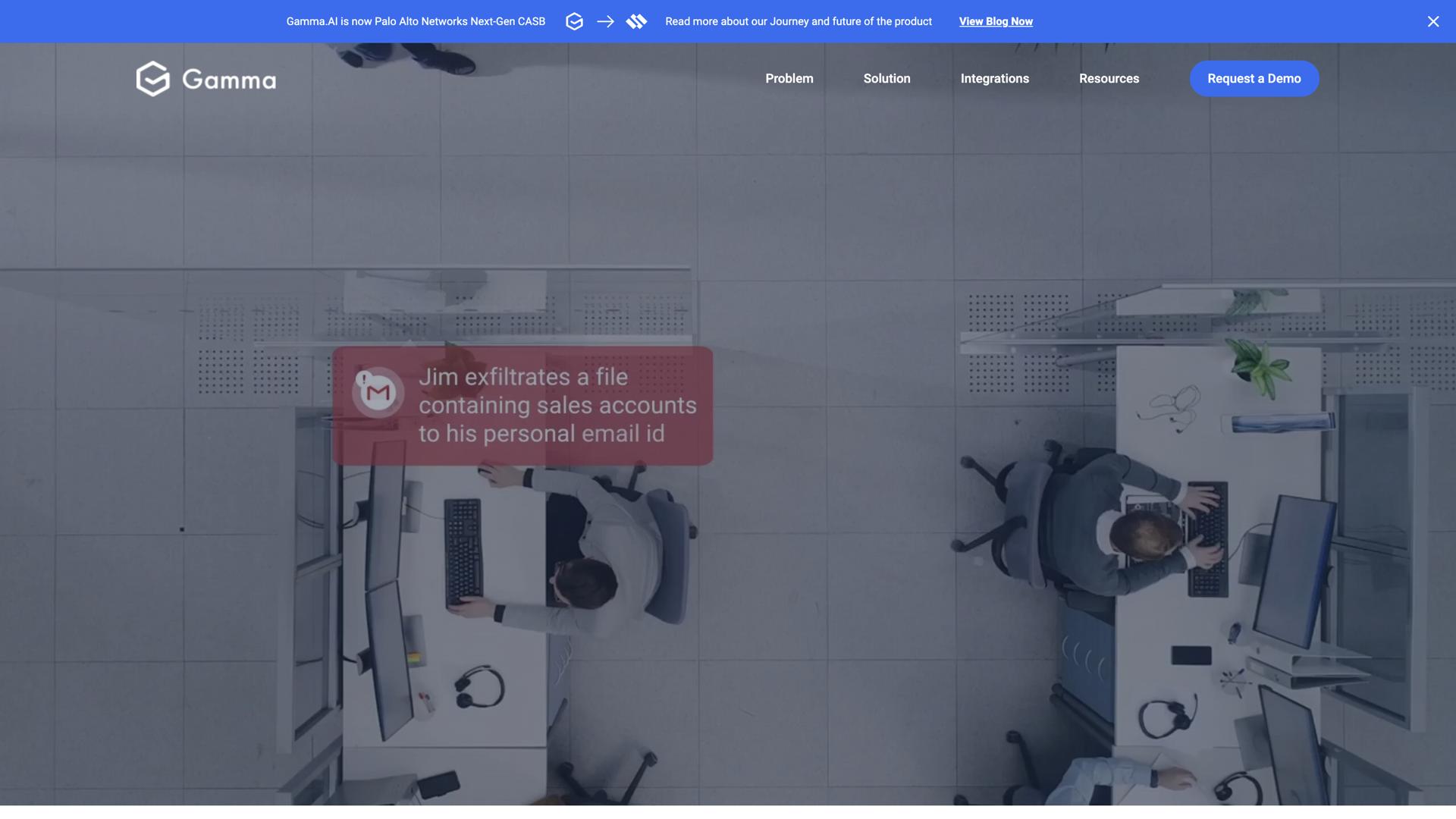
Task: Select the red Jim exfiltrates alert card
Action: (523, 406)
